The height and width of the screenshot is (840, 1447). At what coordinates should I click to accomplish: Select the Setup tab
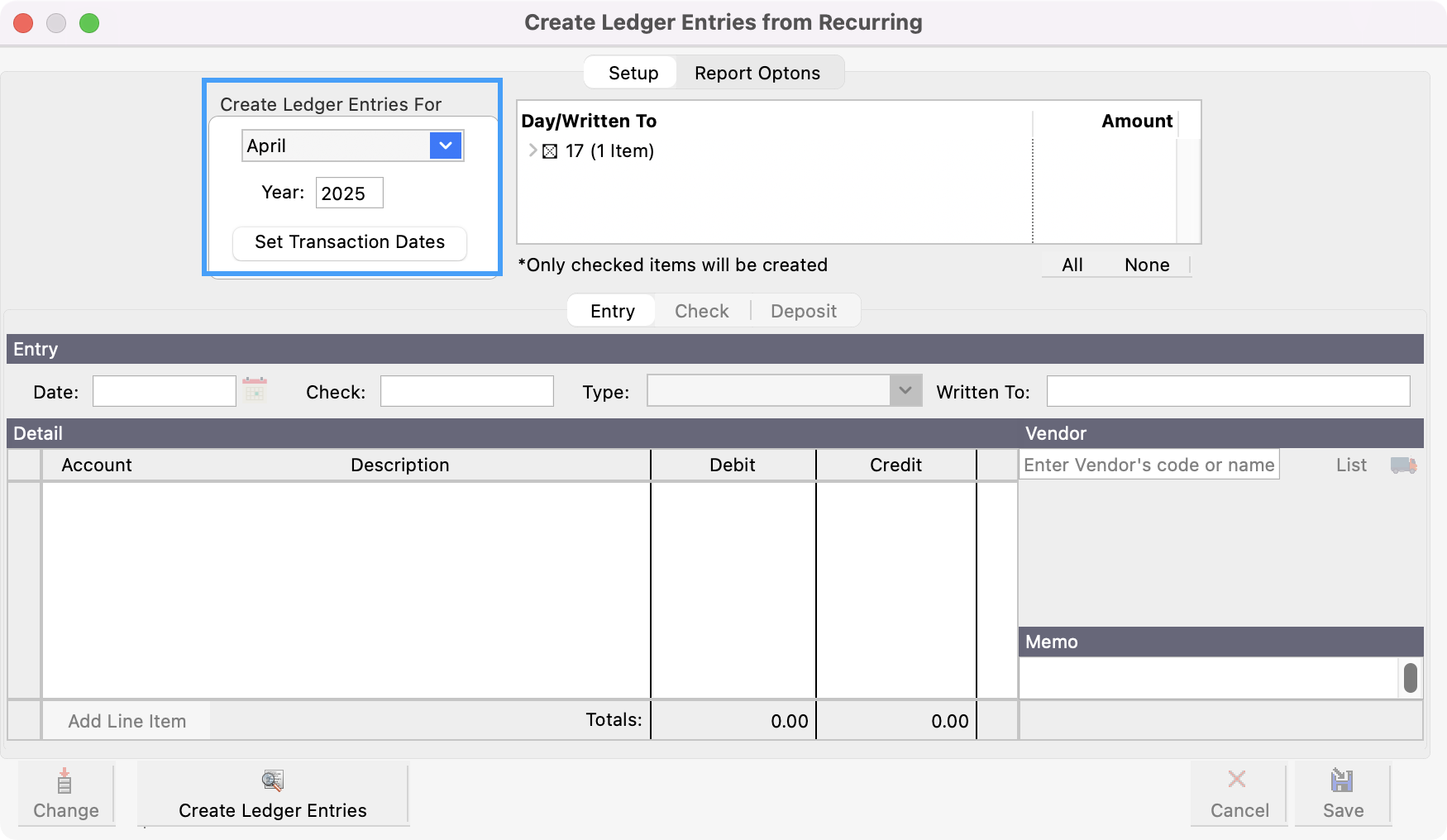[x=633, y=73]
